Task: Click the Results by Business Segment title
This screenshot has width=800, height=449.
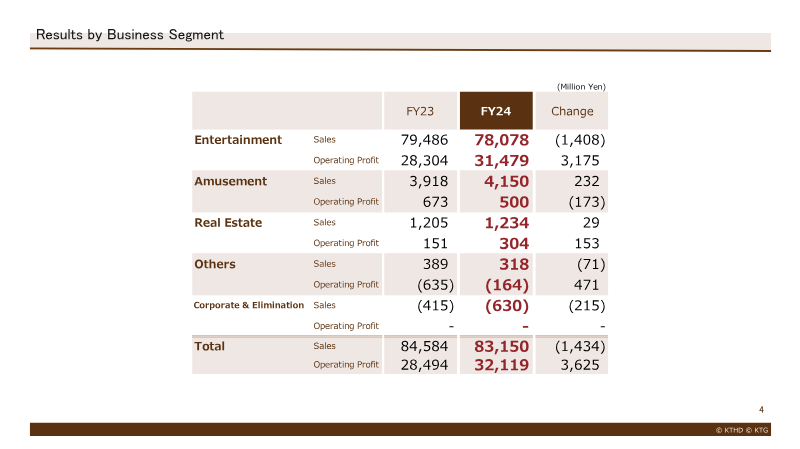Action: pyautogui.click(x=130, y=35)
